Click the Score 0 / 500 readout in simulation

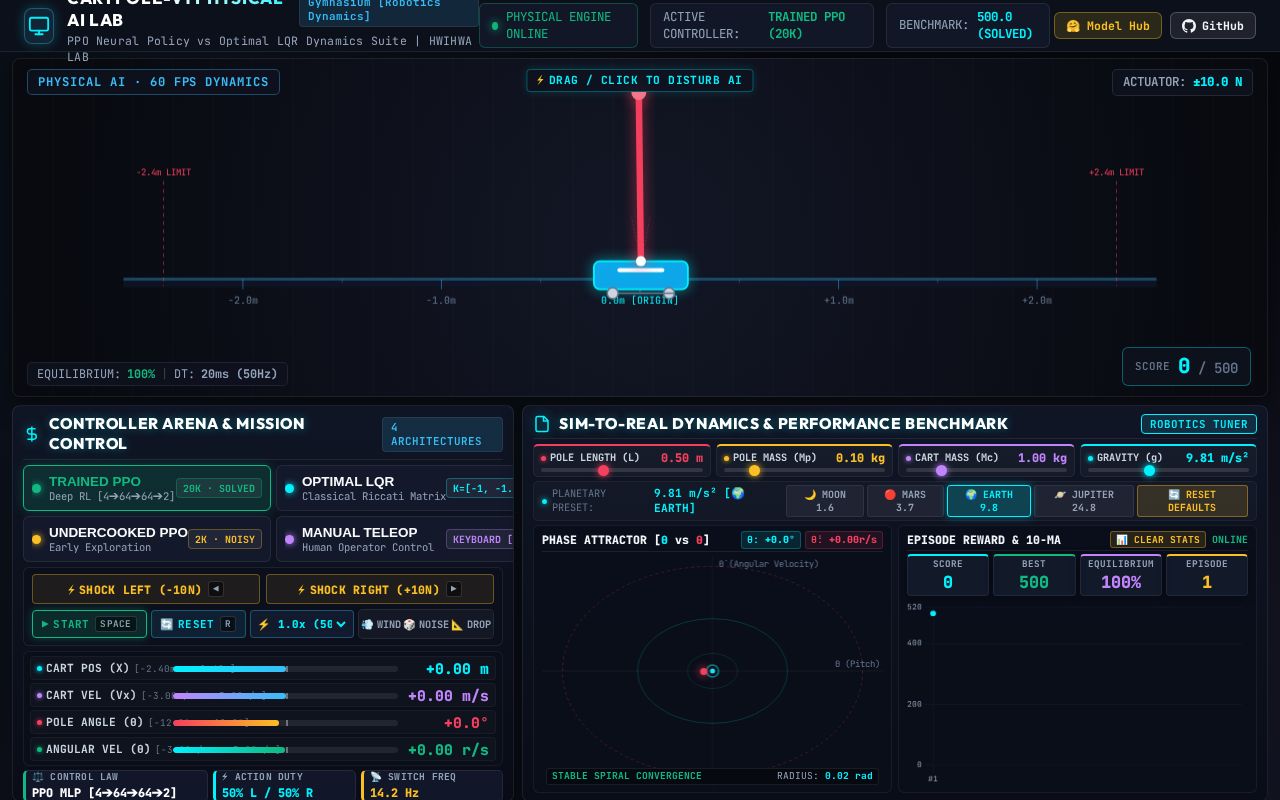(x=1186, y=367)
